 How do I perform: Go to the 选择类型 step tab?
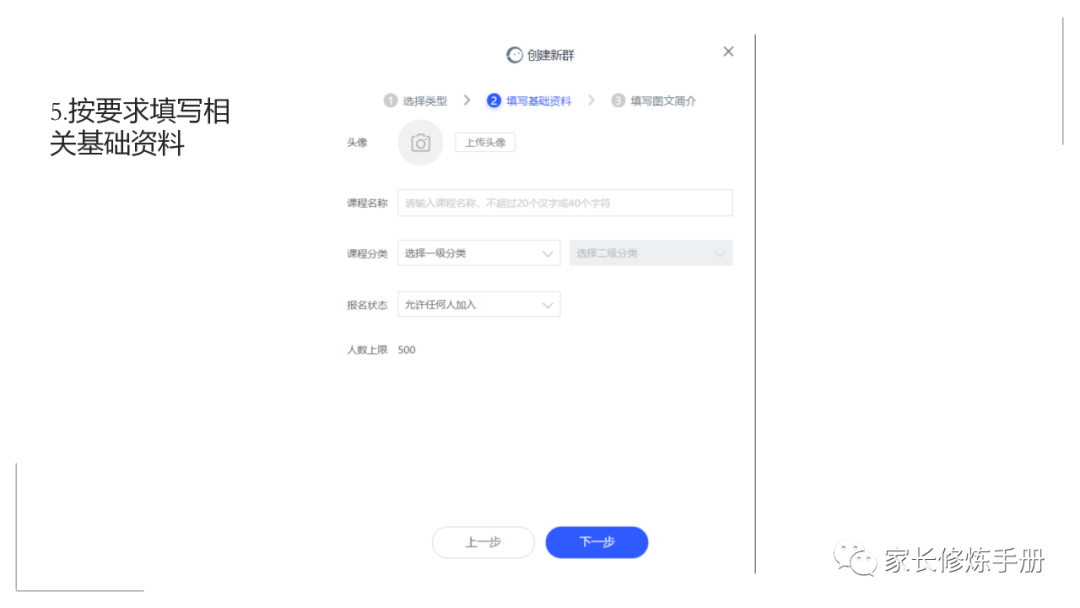[424, 101]
